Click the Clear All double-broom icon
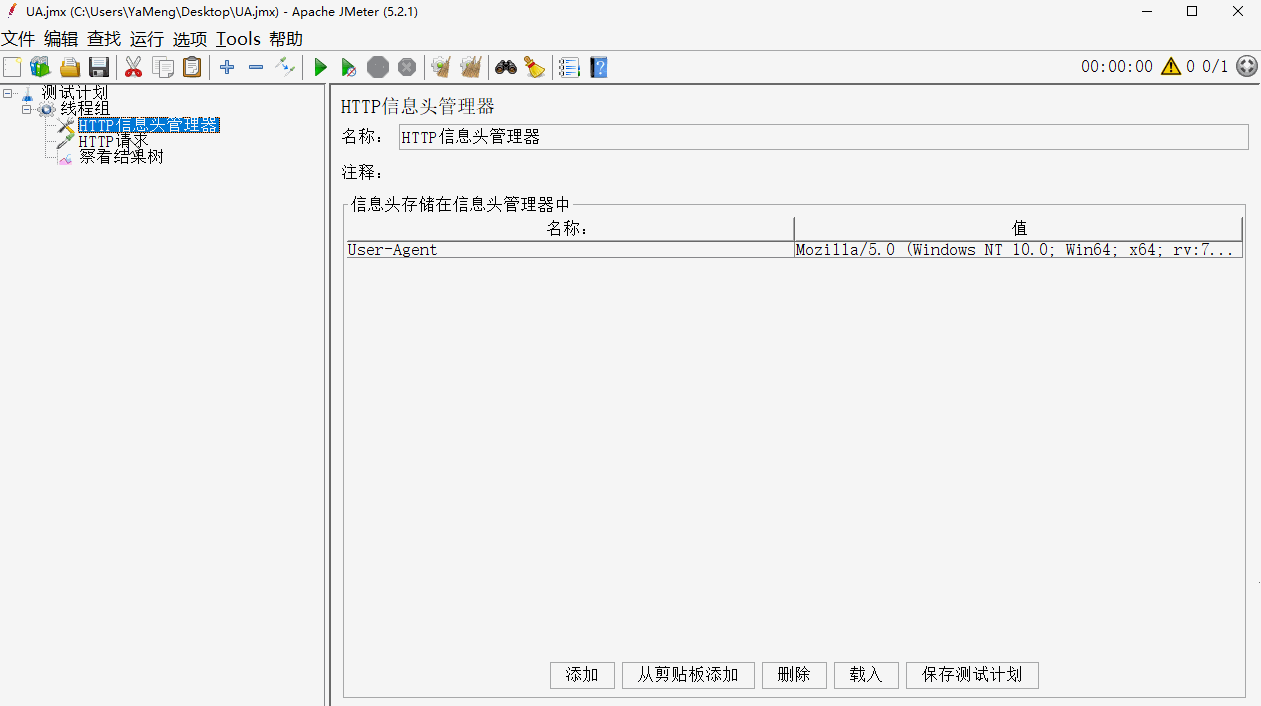This screenshot has width=1261, height=706. pos(471,67)
